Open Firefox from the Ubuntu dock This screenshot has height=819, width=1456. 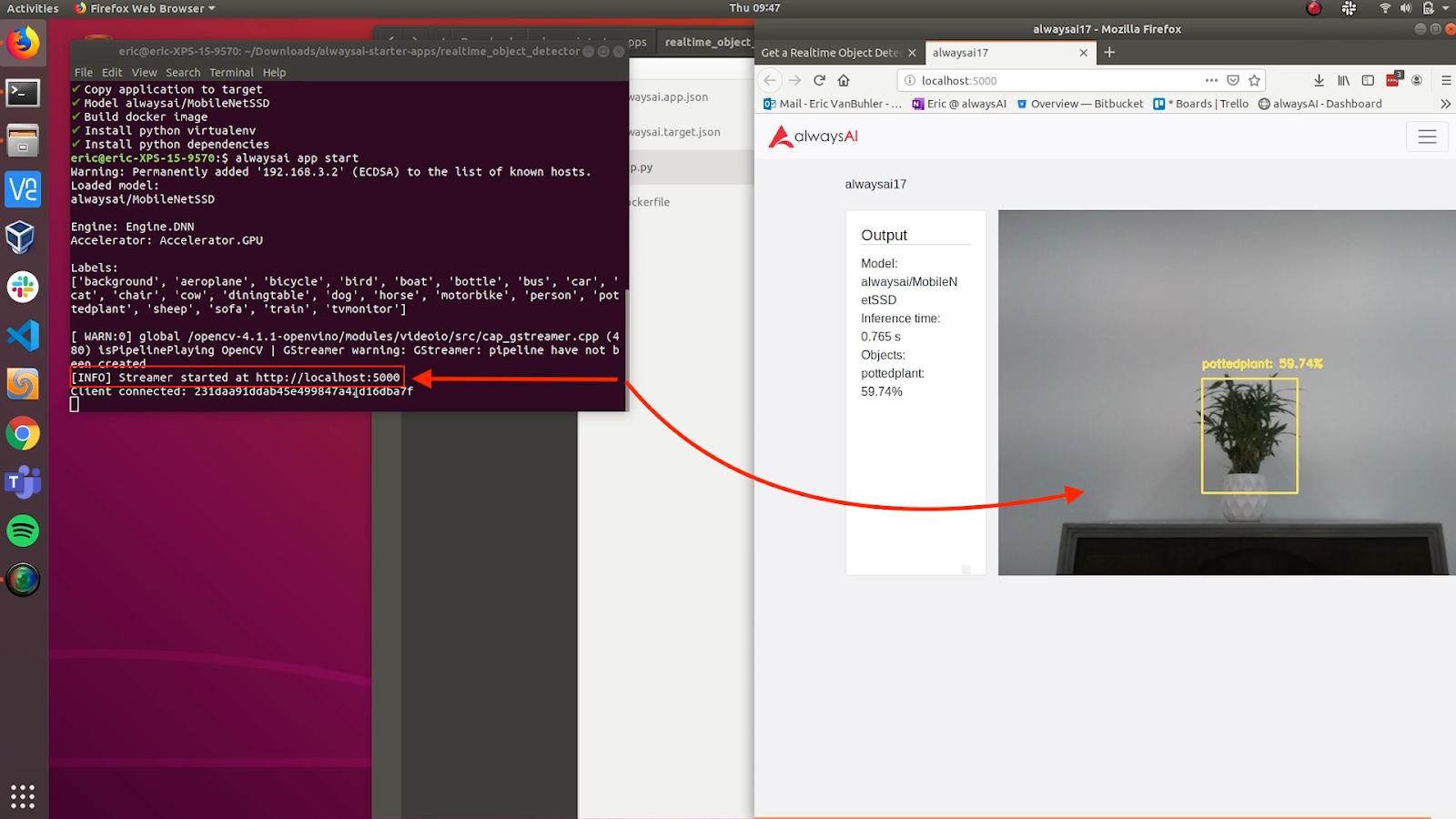click(23, 43)
